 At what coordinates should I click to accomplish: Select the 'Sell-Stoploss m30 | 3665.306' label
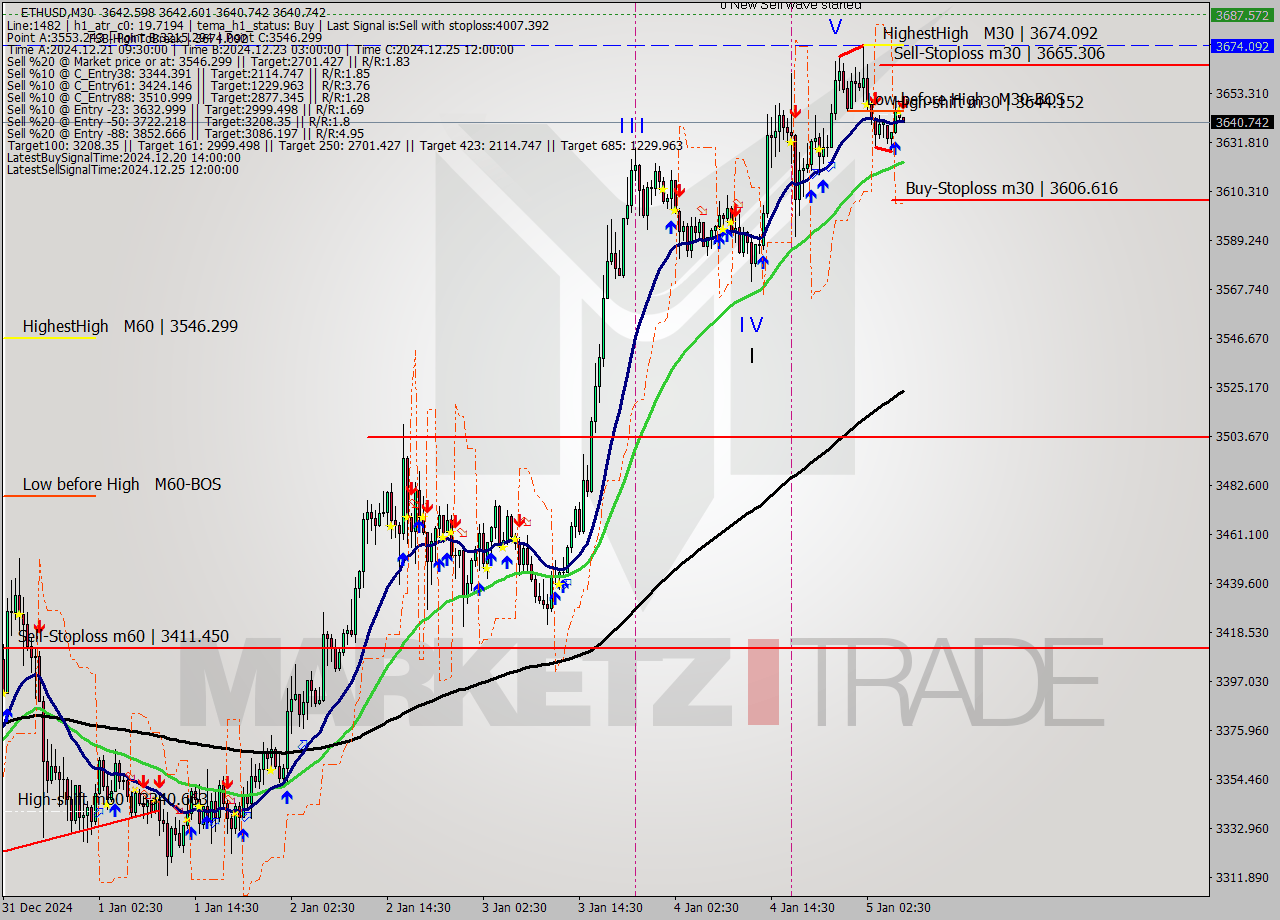click(x=999, y=54)
